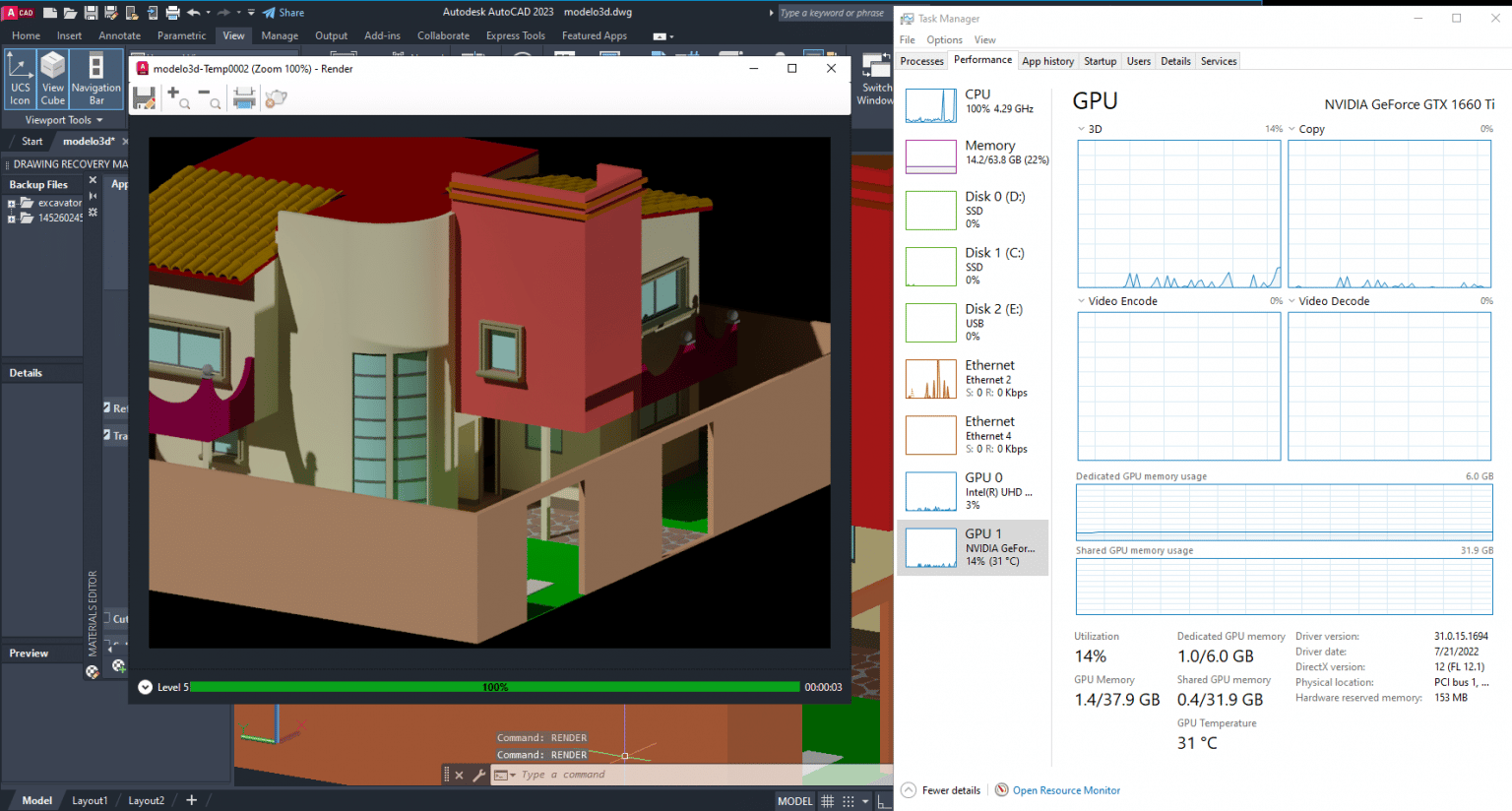
Task: Open the Processes tab in Task Manager
Action: (x=922, y=61)
